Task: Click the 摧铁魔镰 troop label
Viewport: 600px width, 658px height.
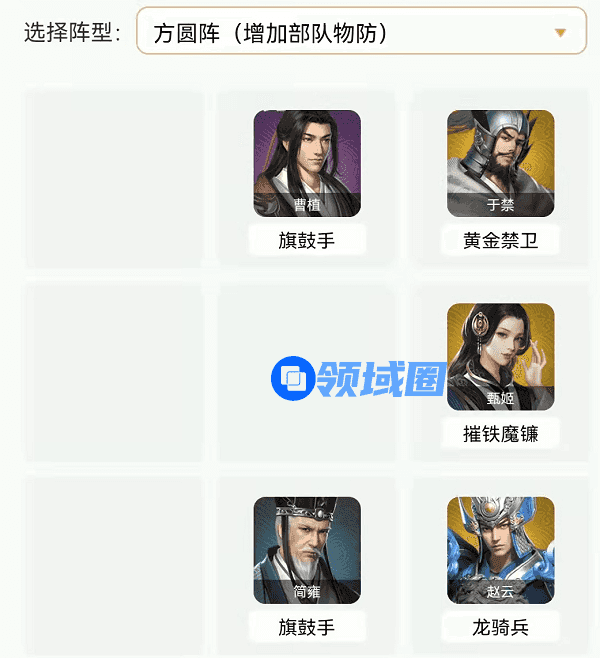Action: coord(501,433)
